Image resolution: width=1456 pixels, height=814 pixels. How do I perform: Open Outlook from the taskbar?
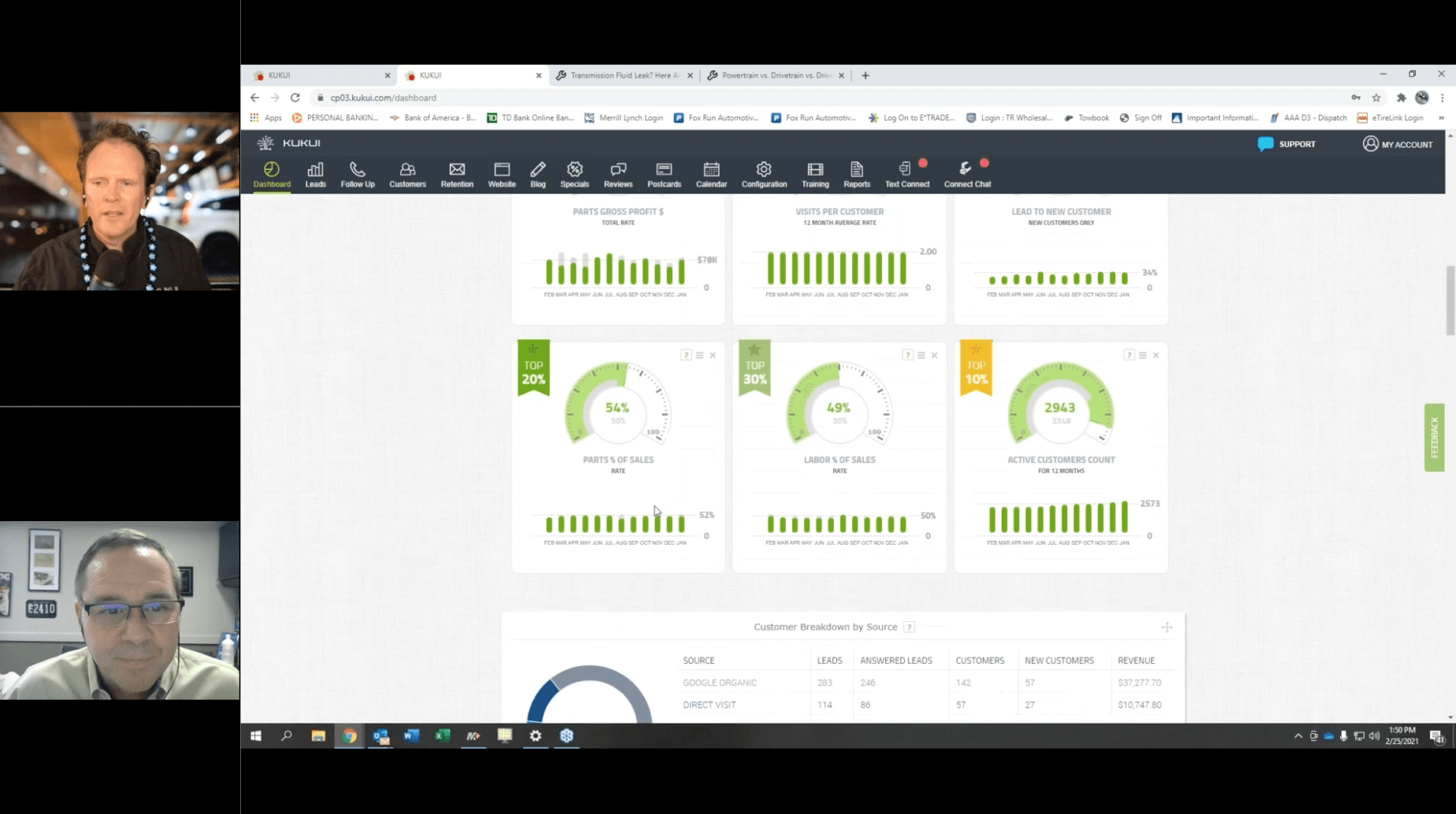coord(380,735)
